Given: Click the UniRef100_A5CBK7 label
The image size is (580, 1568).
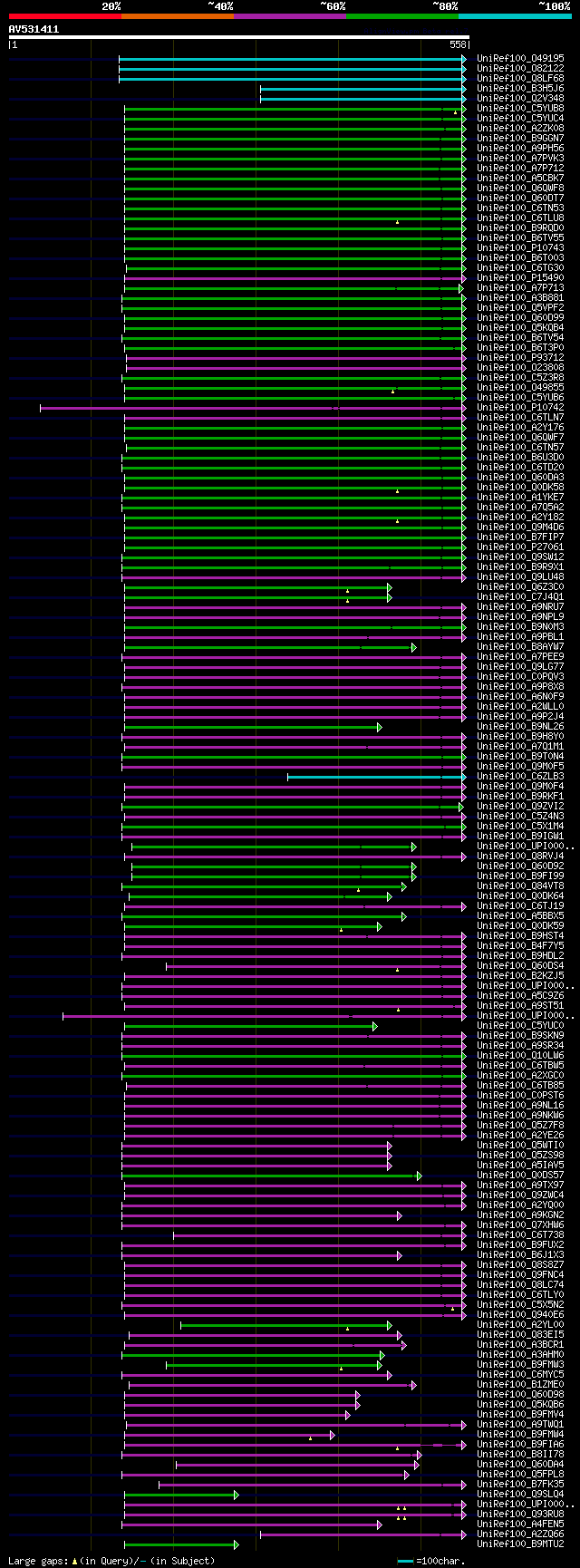Looking at the screenshot, I should 520,178.
